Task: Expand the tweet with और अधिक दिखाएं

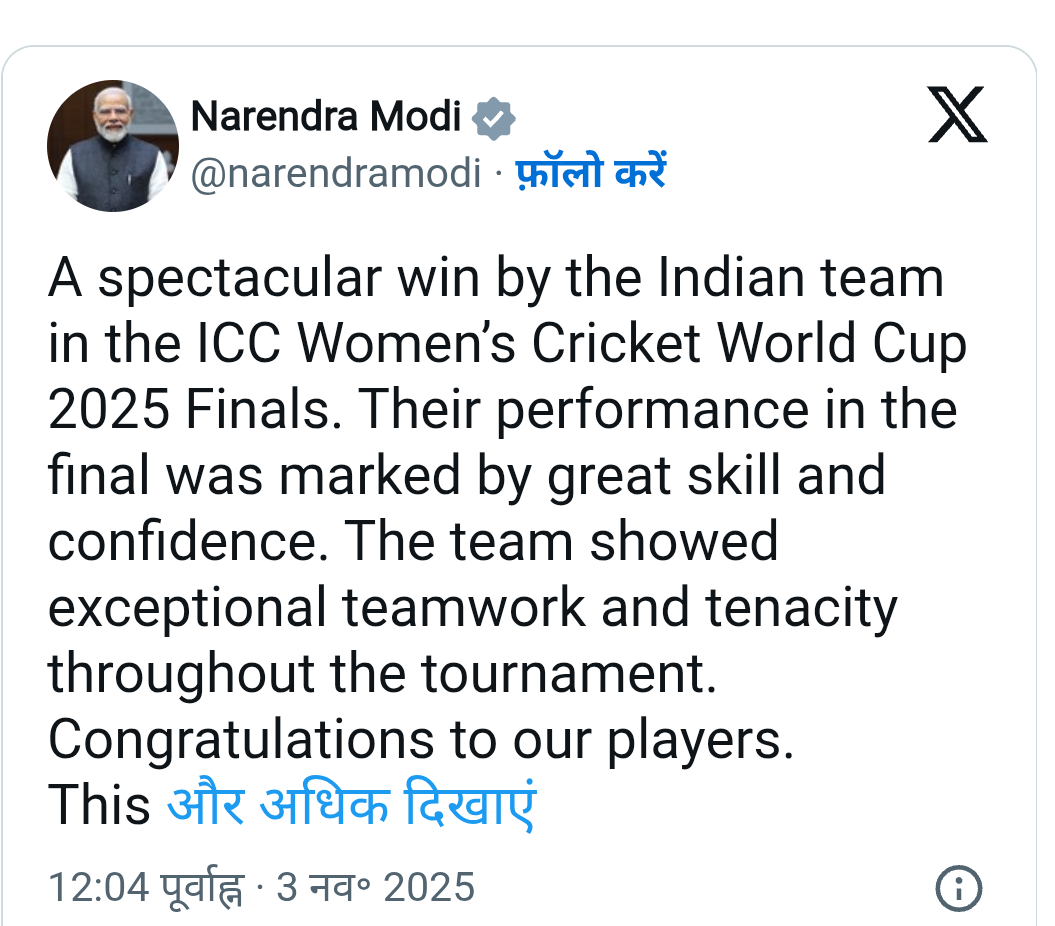Action: (351, 806)
